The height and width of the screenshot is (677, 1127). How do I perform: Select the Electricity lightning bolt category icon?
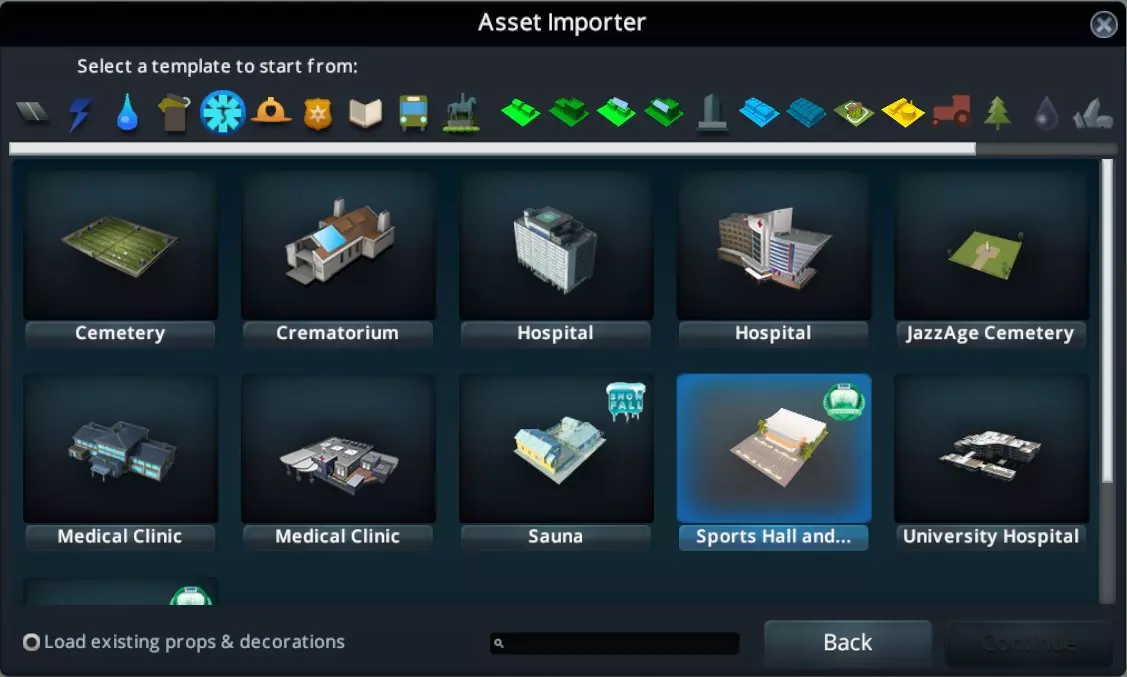[x=80, y=114]
